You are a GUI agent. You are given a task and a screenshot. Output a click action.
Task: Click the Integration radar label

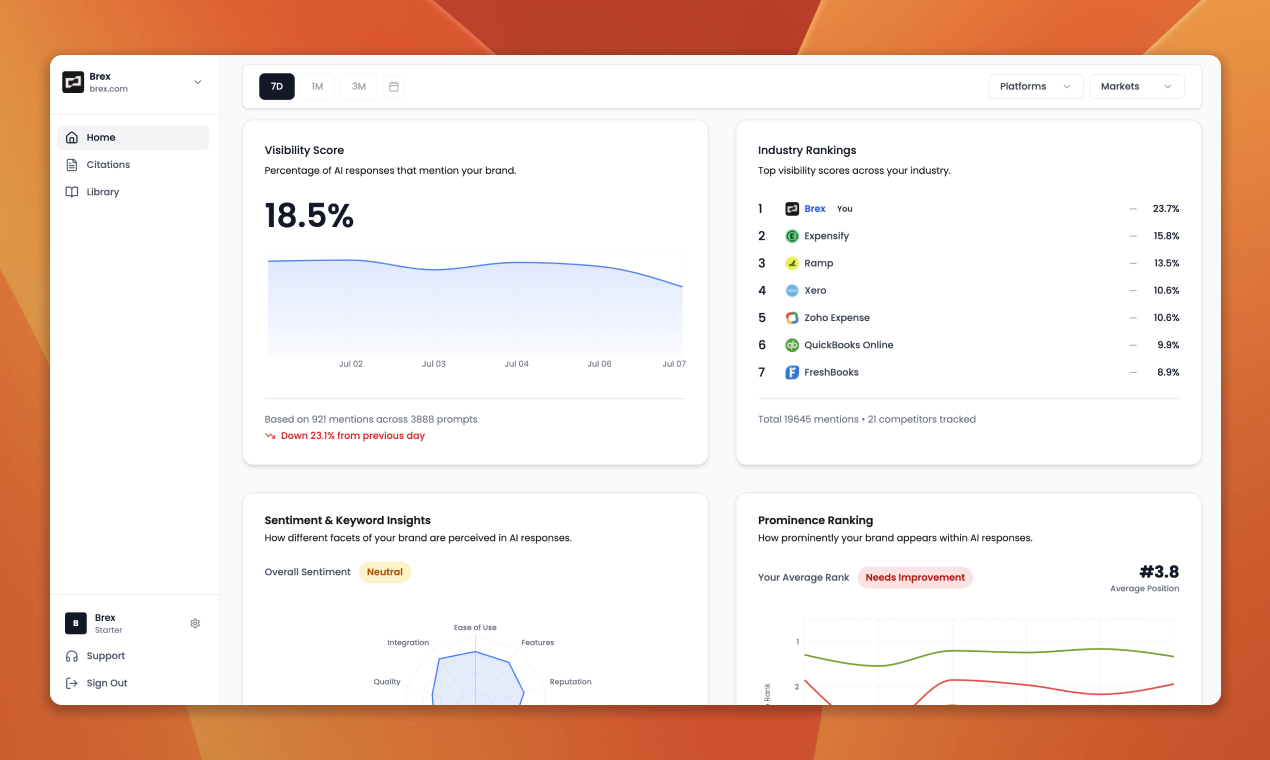click(x=408, y=643)
